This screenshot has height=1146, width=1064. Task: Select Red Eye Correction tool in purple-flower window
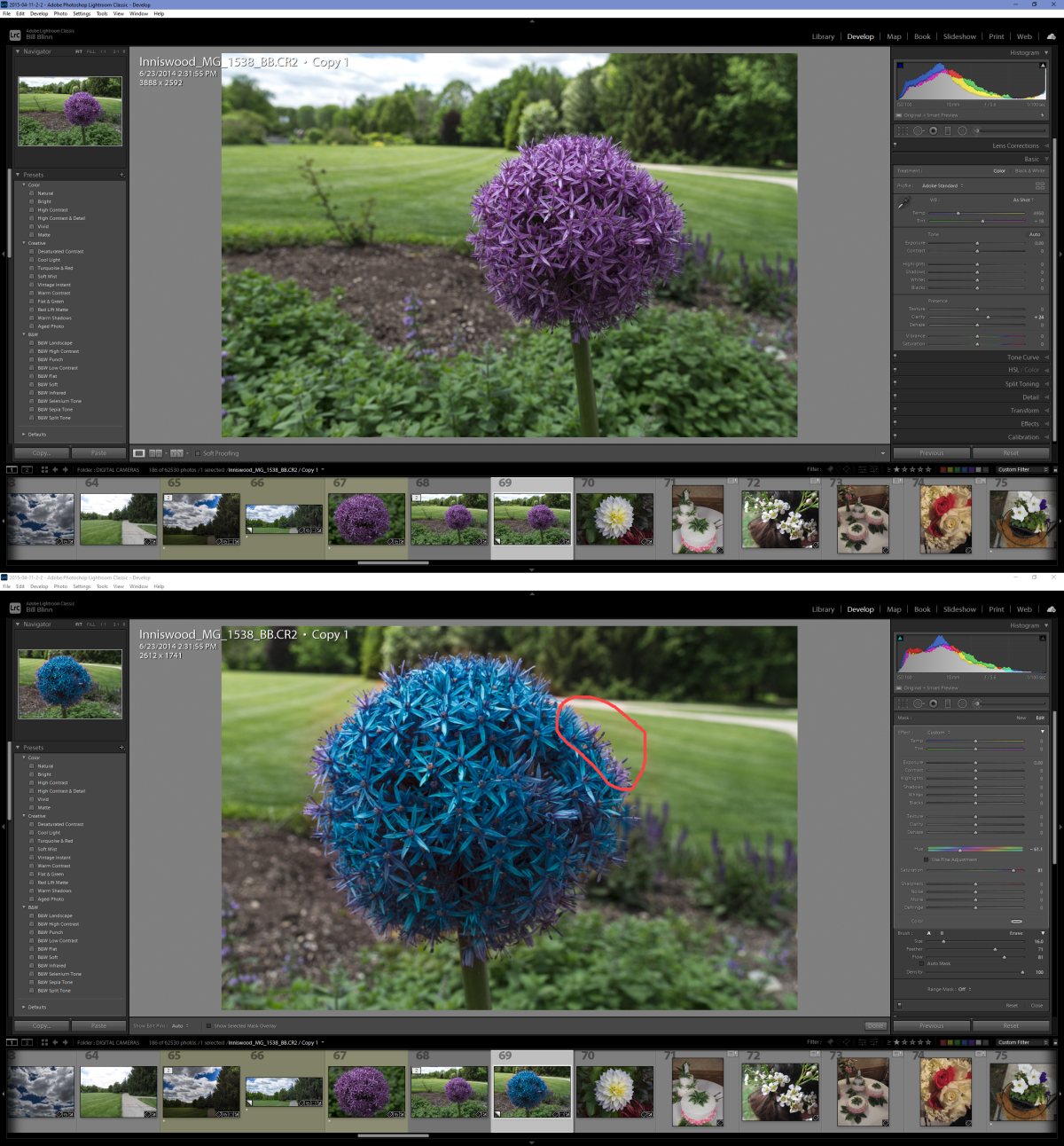[933, 130]
